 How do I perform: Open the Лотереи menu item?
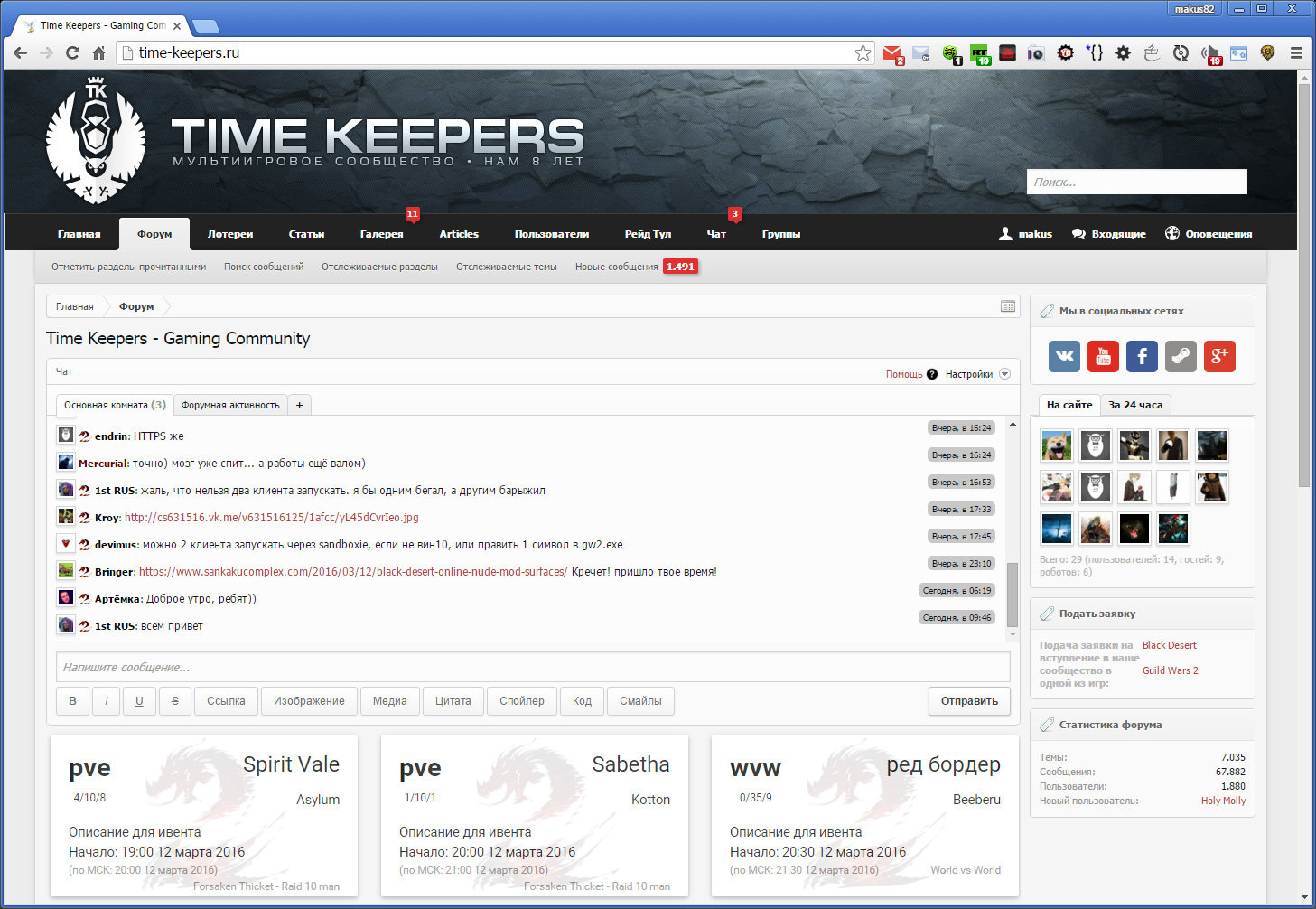click(230, 234)
